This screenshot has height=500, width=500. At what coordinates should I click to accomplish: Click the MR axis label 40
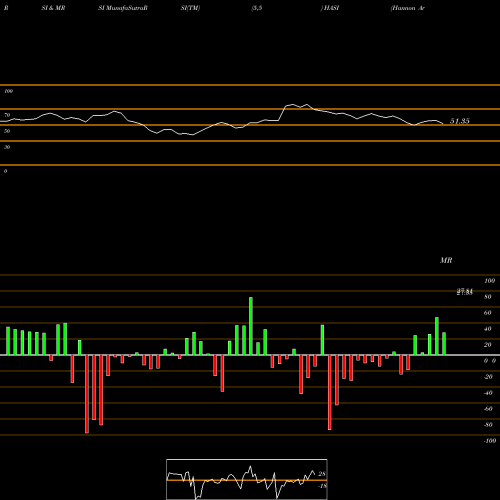pyautogui.click(x=488, y=329)
